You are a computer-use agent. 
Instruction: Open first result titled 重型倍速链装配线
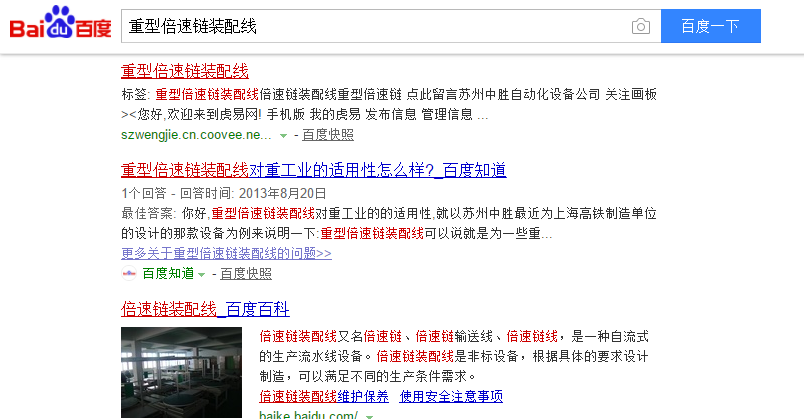pyautogui.click(x=185, y=71)
